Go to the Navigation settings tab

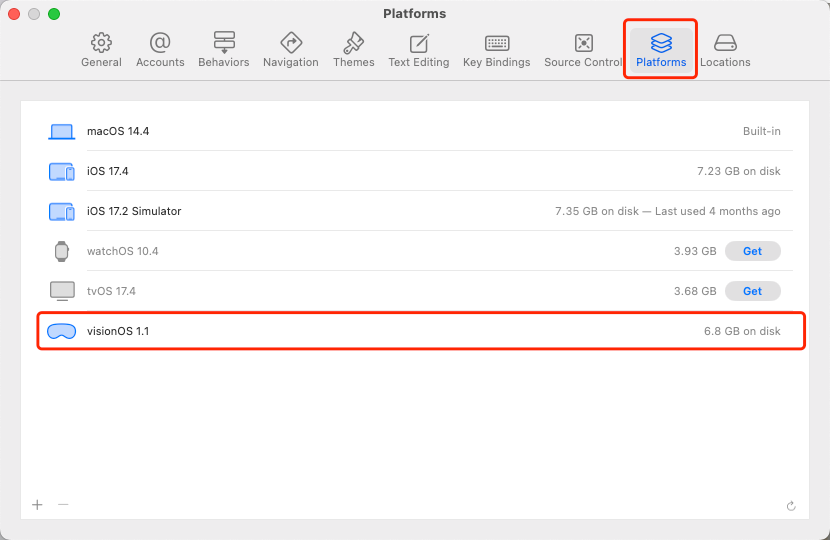tap(291, 50)
